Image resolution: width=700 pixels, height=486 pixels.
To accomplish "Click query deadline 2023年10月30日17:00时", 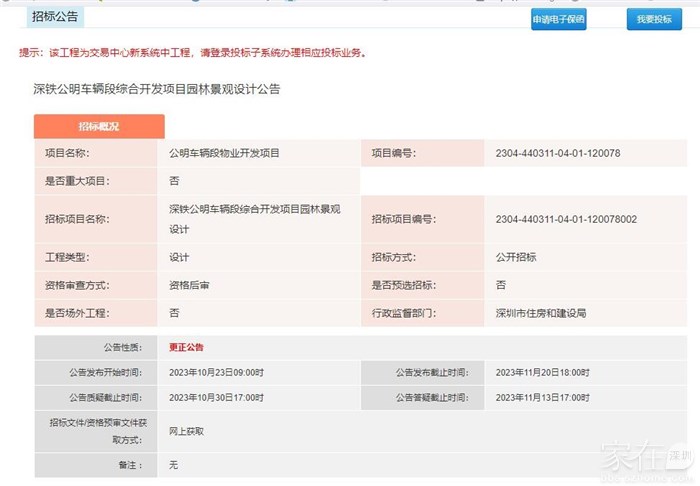I will [216, 397].
